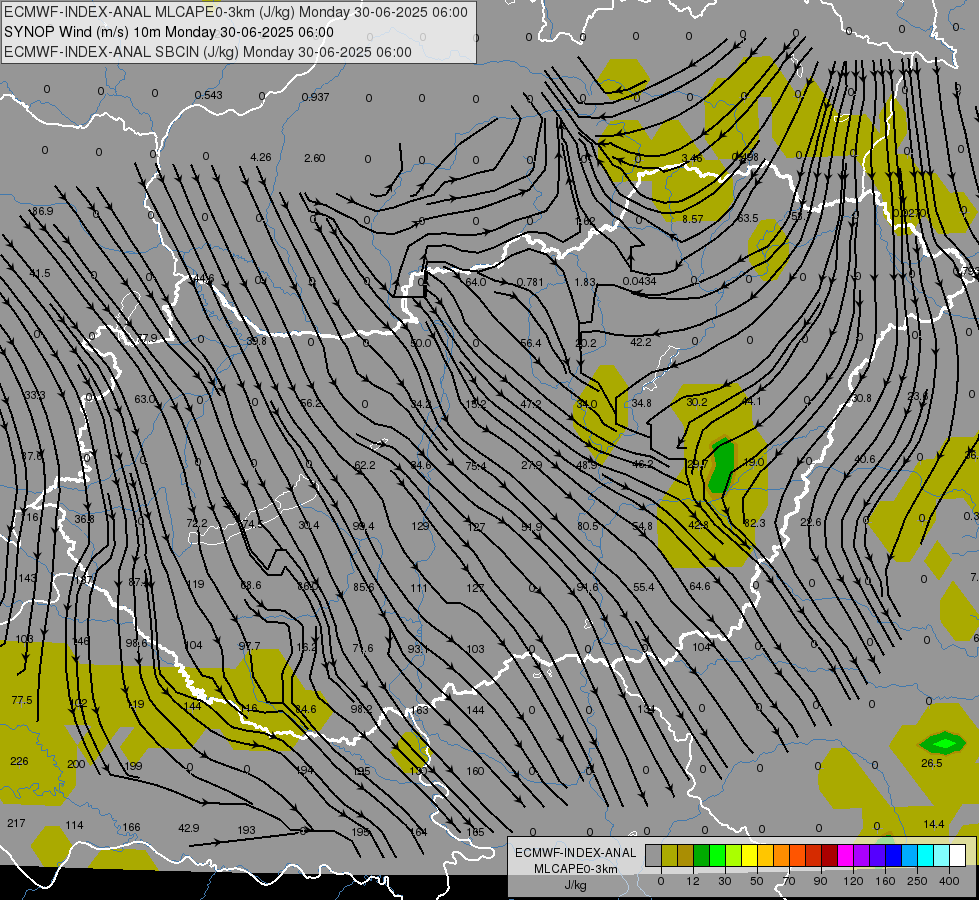This screenshot has height=900, width=979.
Task: Click the MLCAPE0-3km label in the legend
Action: coord(576,869)
